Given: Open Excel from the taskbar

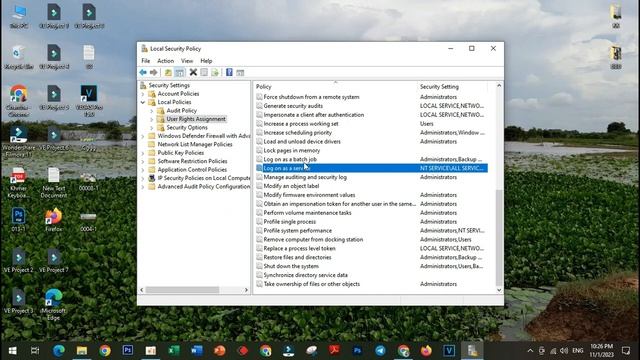Looking at the screenshot, I should 174,351.
